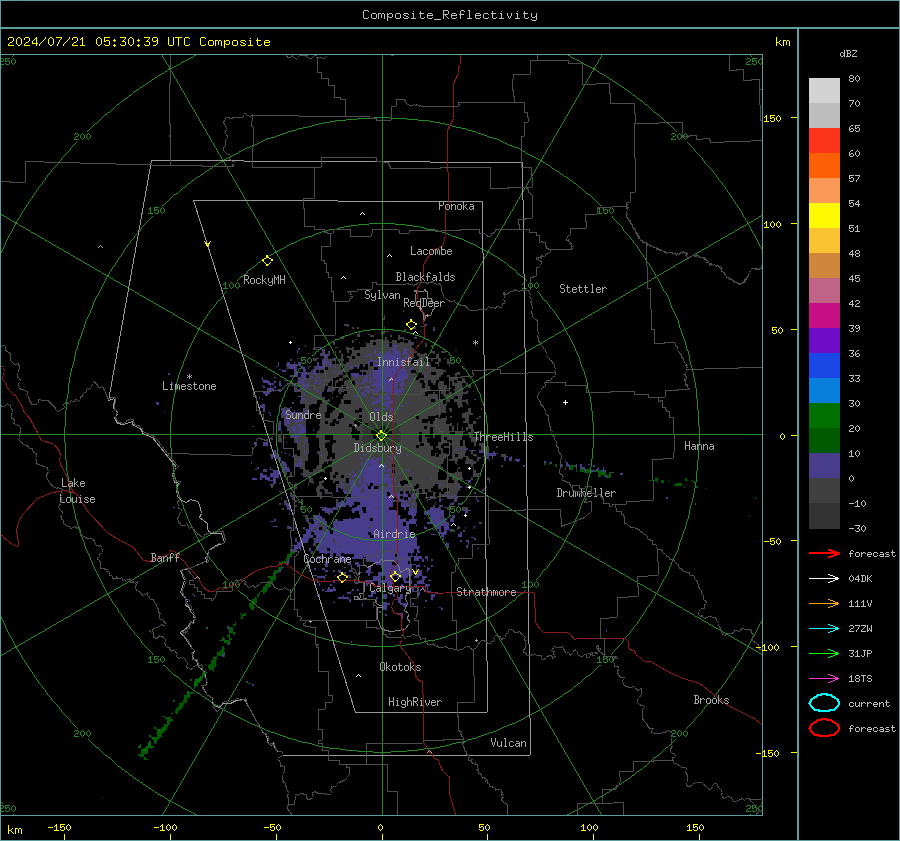The width and height of the screenshot is (900, 841).
Task: Click the Hanna city label
Action: (x=699, y=446)
